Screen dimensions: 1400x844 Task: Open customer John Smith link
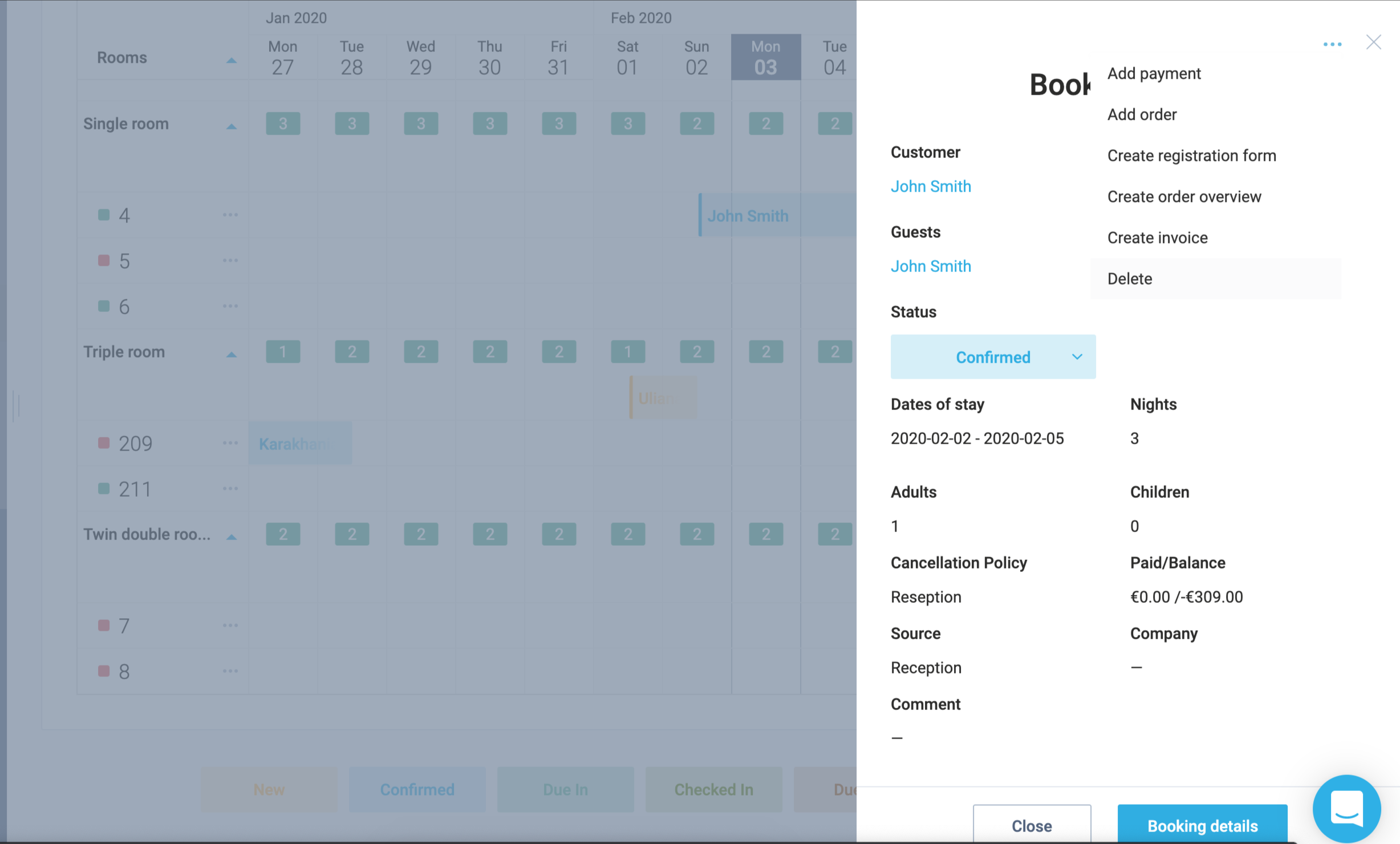pos(931,186)
